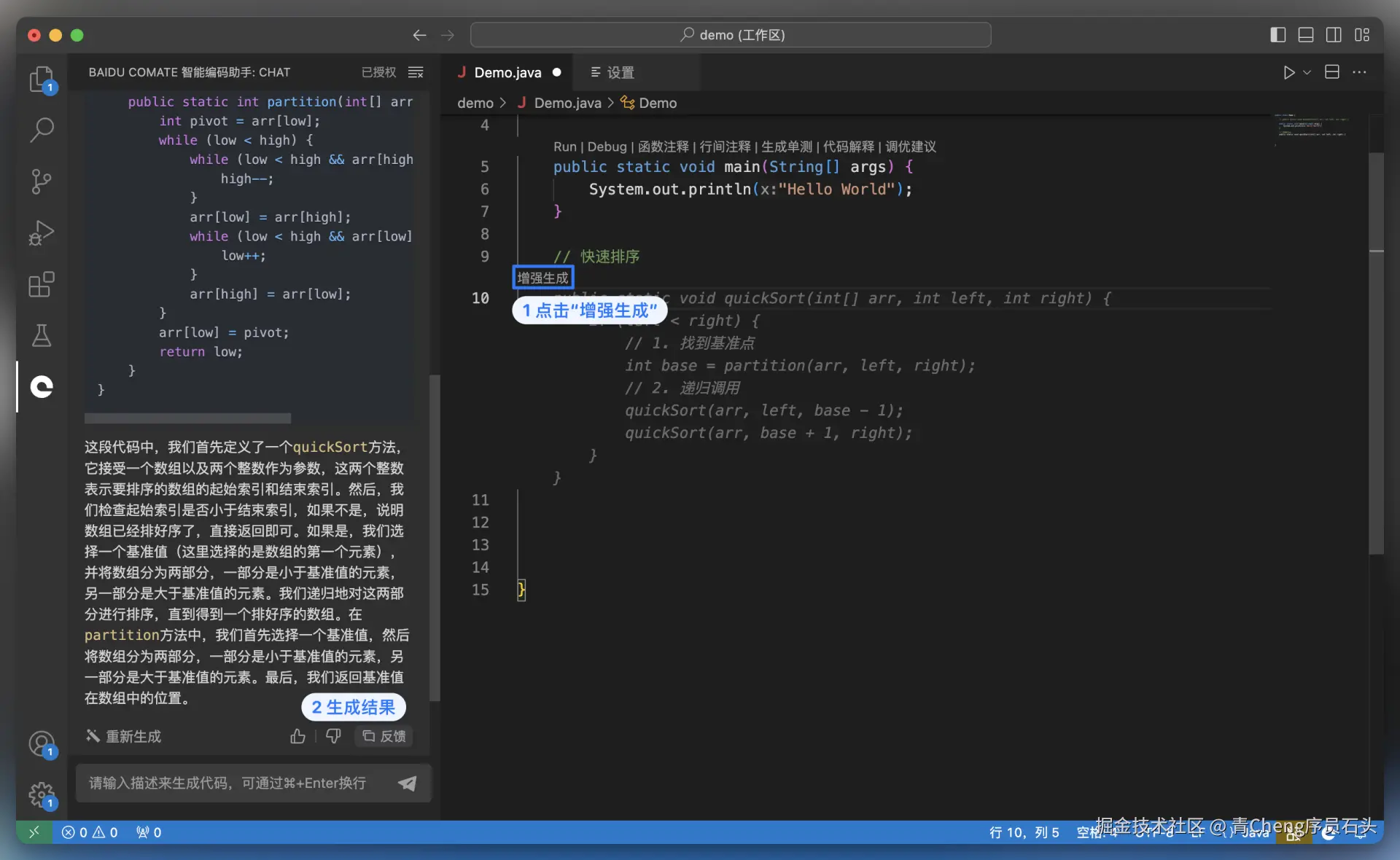
Task: Switch to the 设置 tab
Action: (x=620, y=72)
